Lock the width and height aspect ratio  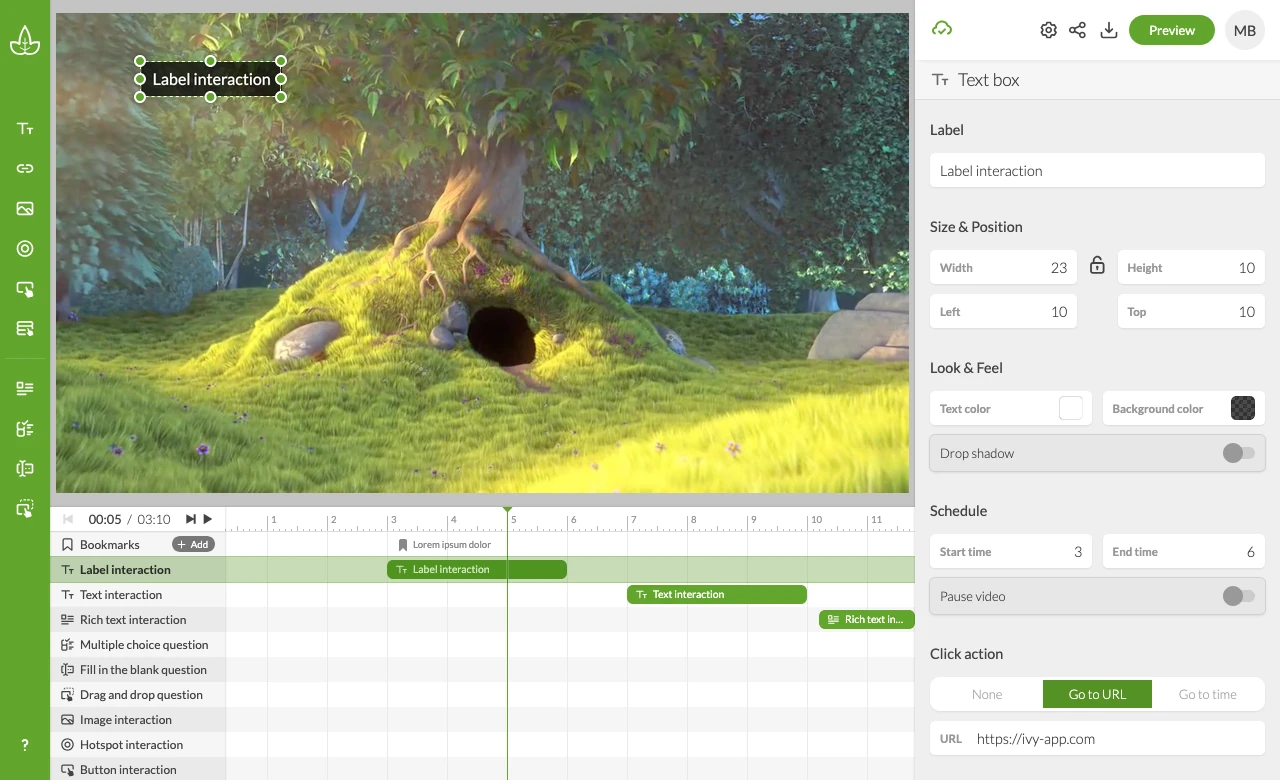(x=1097, y=266)
